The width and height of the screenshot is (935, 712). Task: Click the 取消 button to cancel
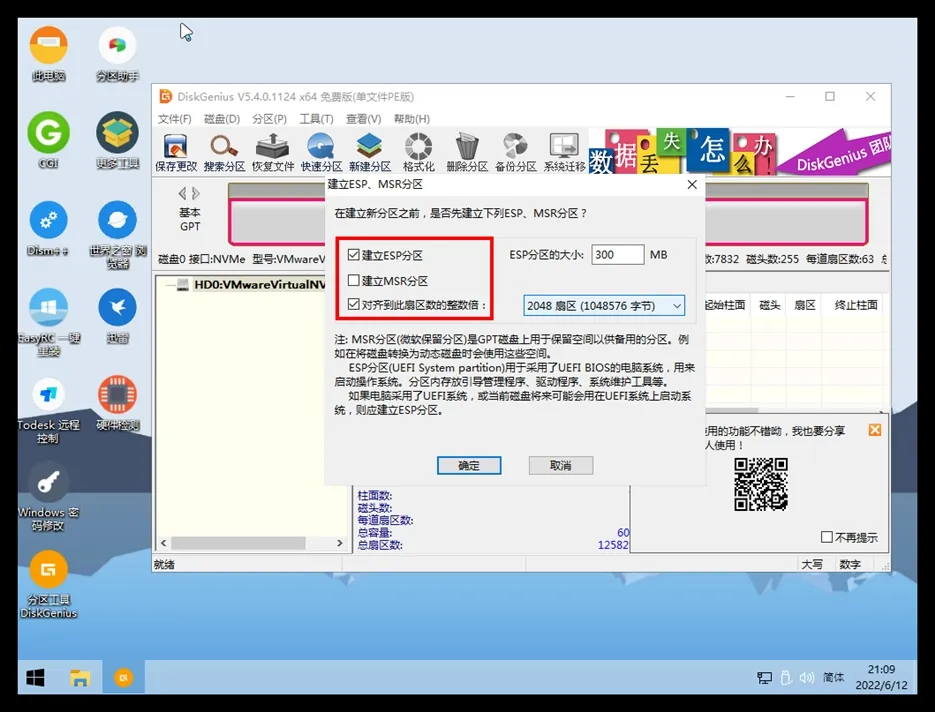(560, 466)
